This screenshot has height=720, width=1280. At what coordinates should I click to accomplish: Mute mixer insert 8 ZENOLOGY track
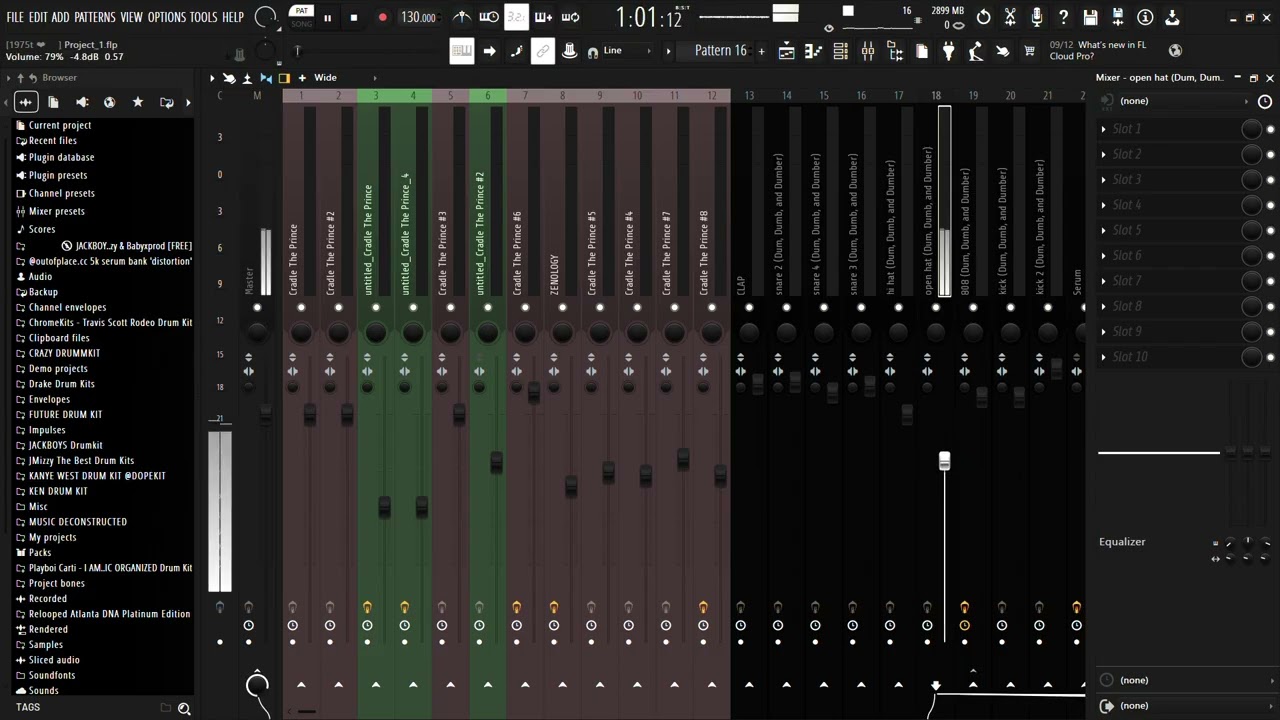coord(562,308)
